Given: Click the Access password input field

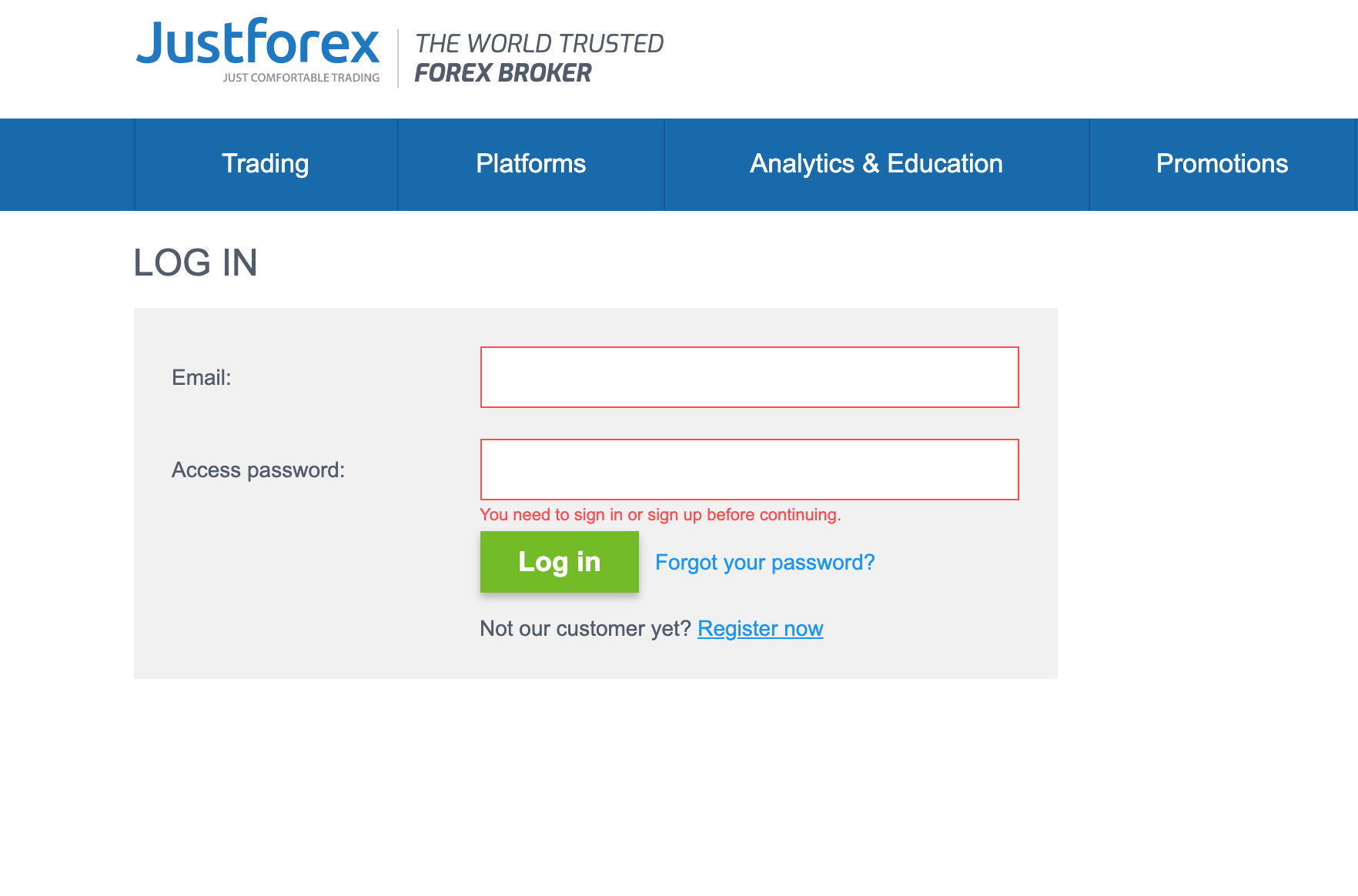Looking at the screenshot, I should 748,469.
